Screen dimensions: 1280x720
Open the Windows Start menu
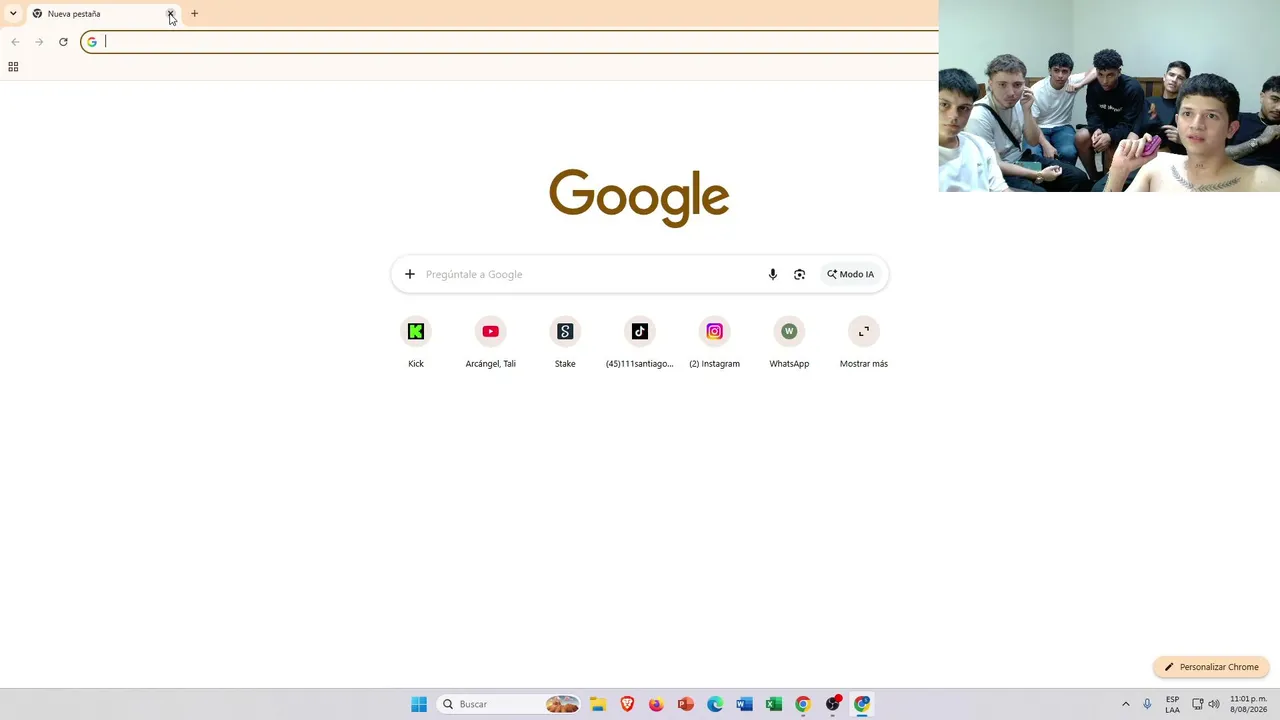[x=419, y=704]
